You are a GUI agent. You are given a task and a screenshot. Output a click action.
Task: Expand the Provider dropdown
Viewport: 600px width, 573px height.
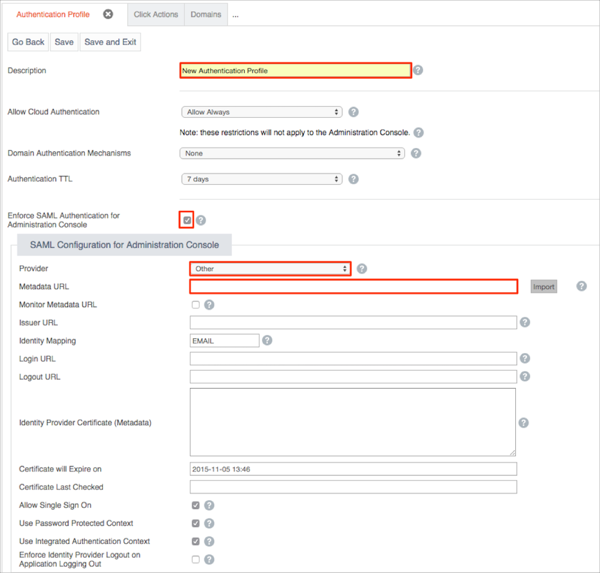click(270, 269)
